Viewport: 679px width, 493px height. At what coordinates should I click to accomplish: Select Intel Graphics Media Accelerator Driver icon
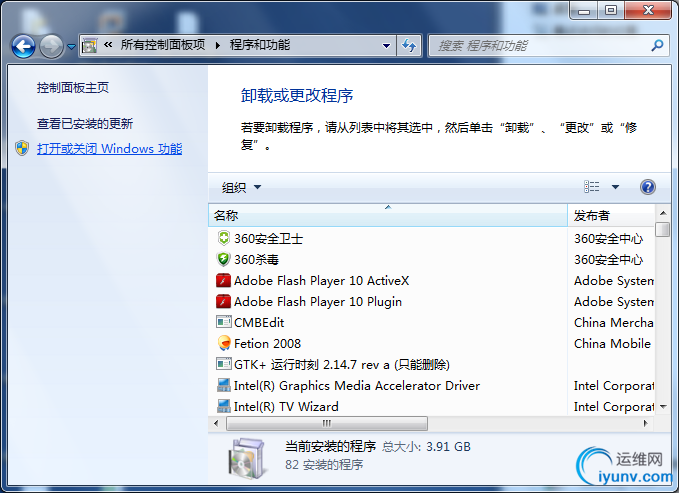coord(223,385)
